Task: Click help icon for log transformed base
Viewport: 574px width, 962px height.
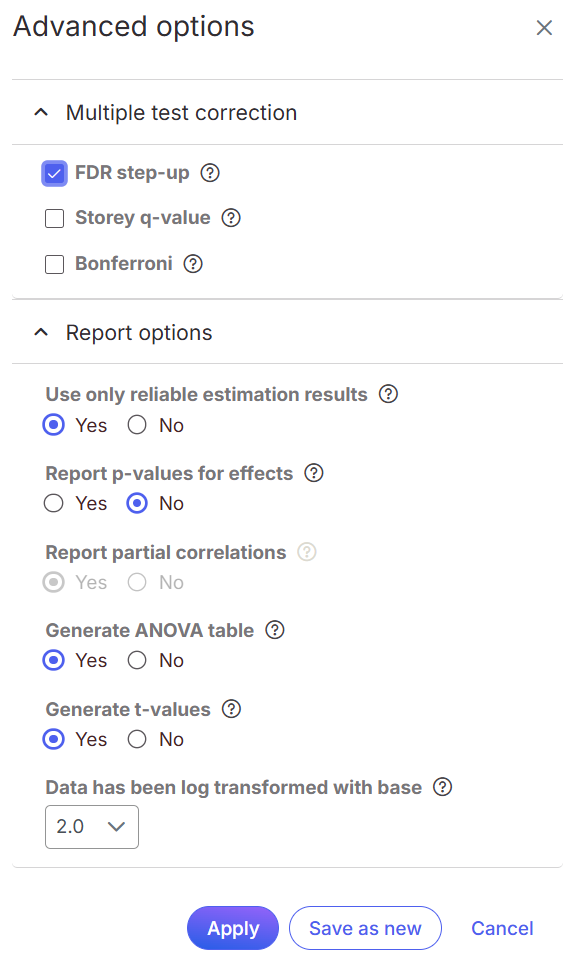Action: [442, 787]
